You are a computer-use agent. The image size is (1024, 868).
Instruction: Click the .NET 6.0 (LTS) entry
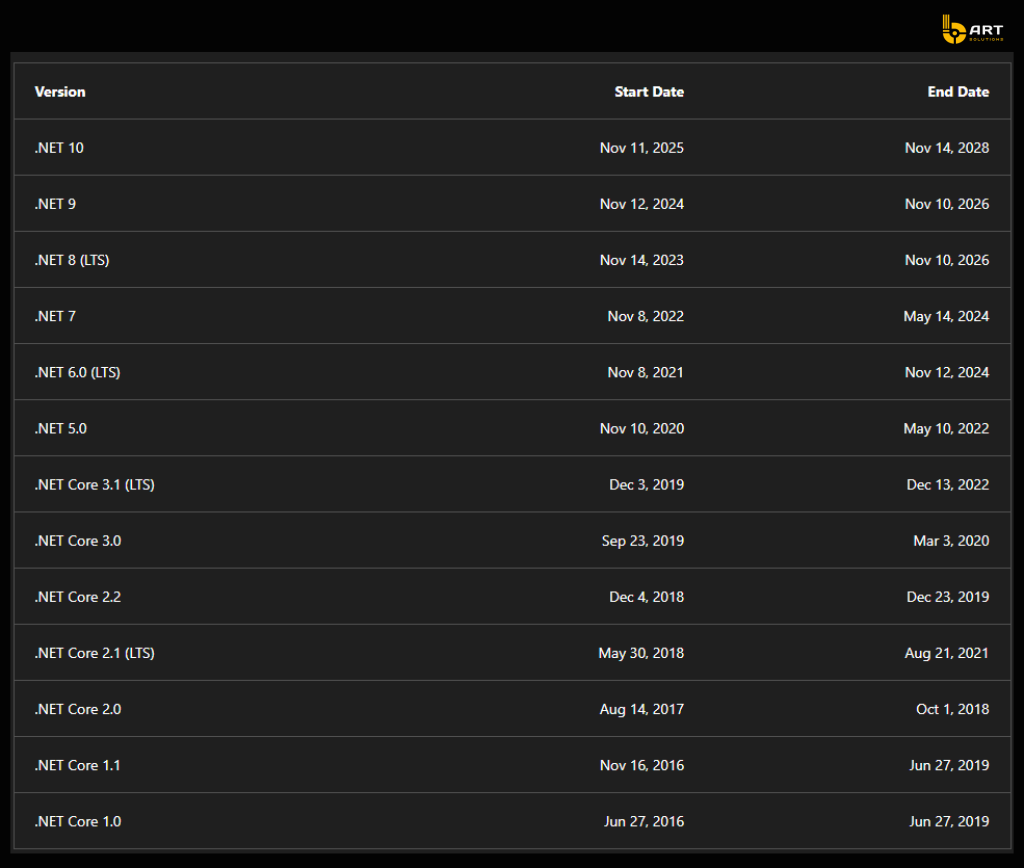pos(77,372)
